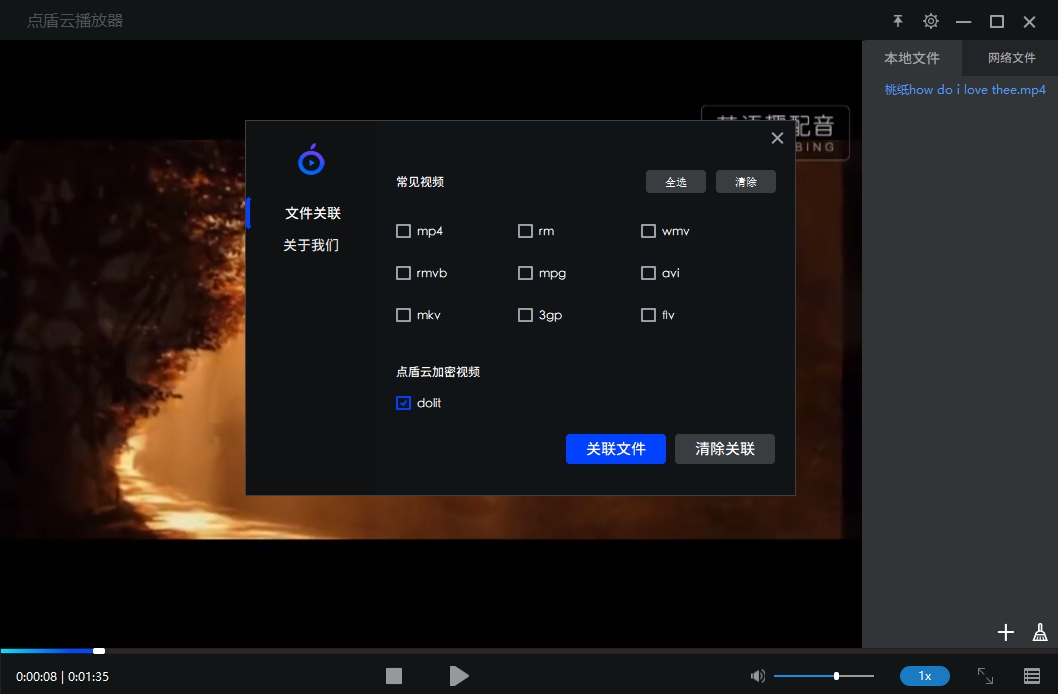The image size is (1058, 694).
Task: Check the avi format checkbox
Action: click(648, 273)
